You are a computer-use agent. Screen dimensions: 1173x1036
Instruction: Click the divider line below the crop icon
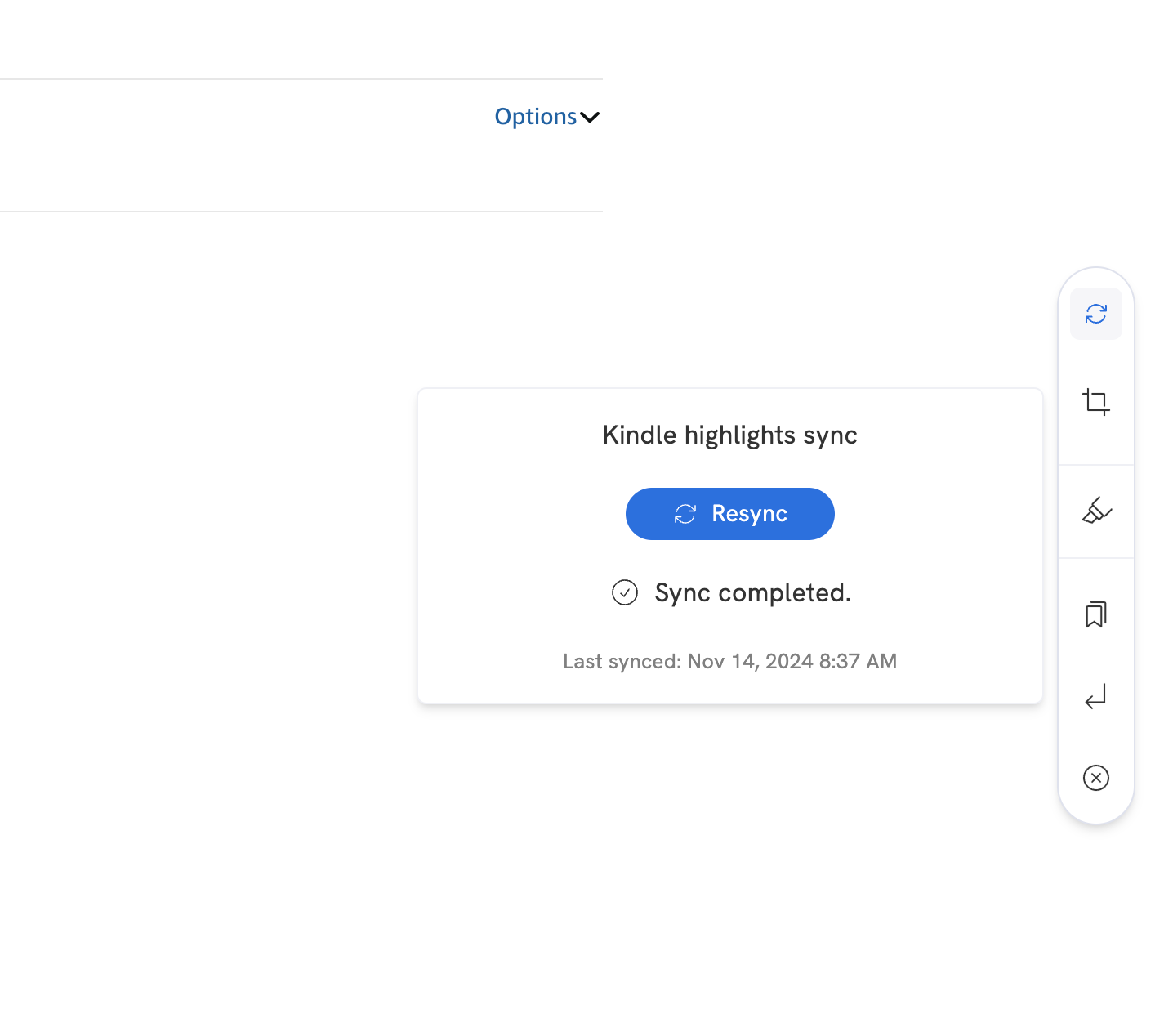pyautogui.click(x=1095, y=465)
